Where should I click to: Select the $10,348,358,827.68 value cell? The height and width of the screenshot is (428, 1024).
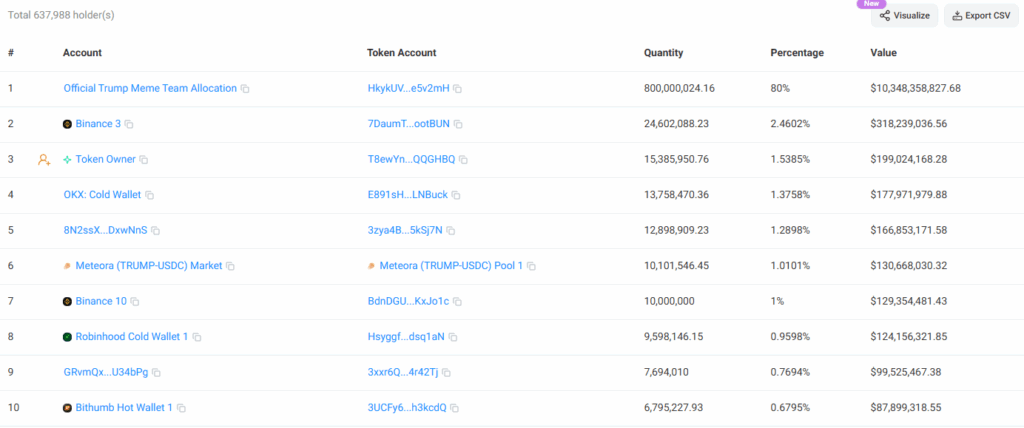pos(916,88)
